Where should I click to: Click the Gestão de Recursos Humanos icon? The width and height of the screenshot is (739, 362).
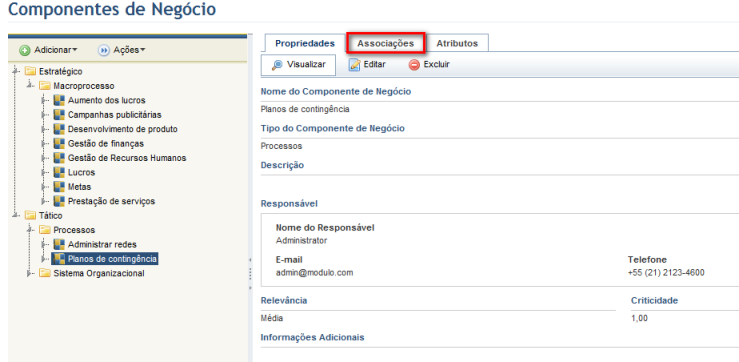pyautogui.click(x=59, y=157)
